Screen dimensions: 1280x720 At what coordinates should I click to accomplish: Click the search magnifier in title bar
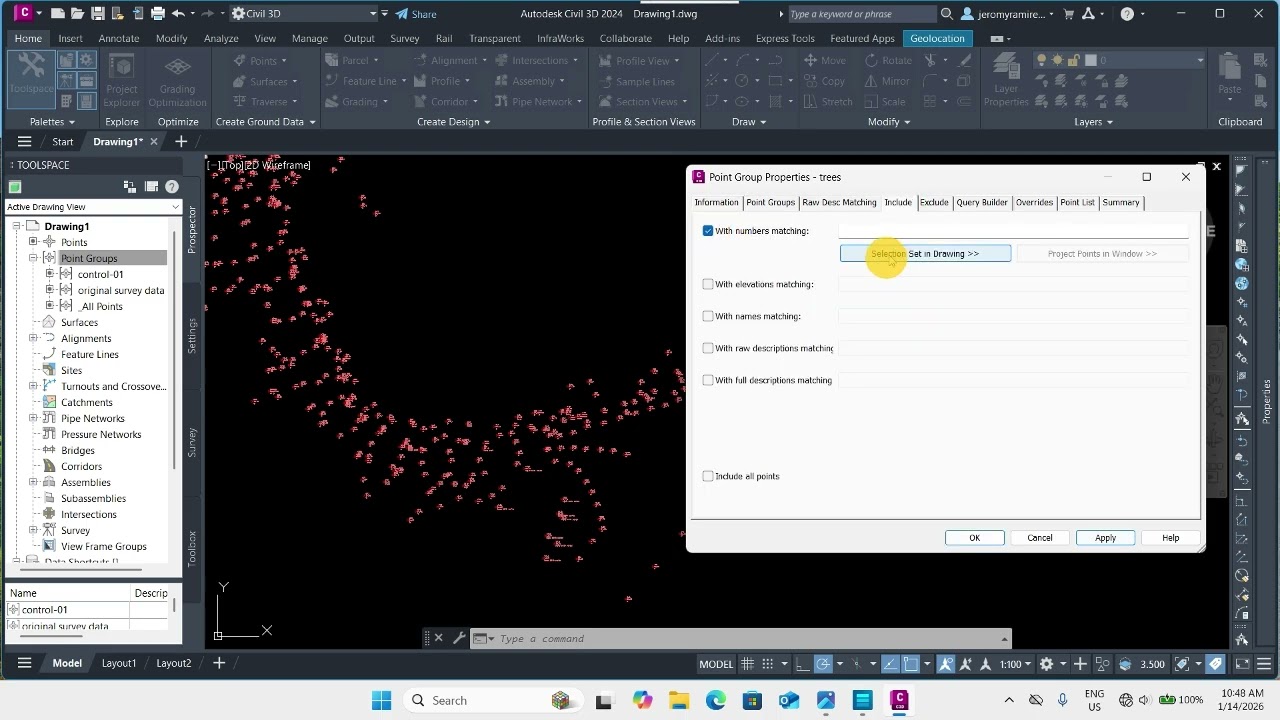947,14
